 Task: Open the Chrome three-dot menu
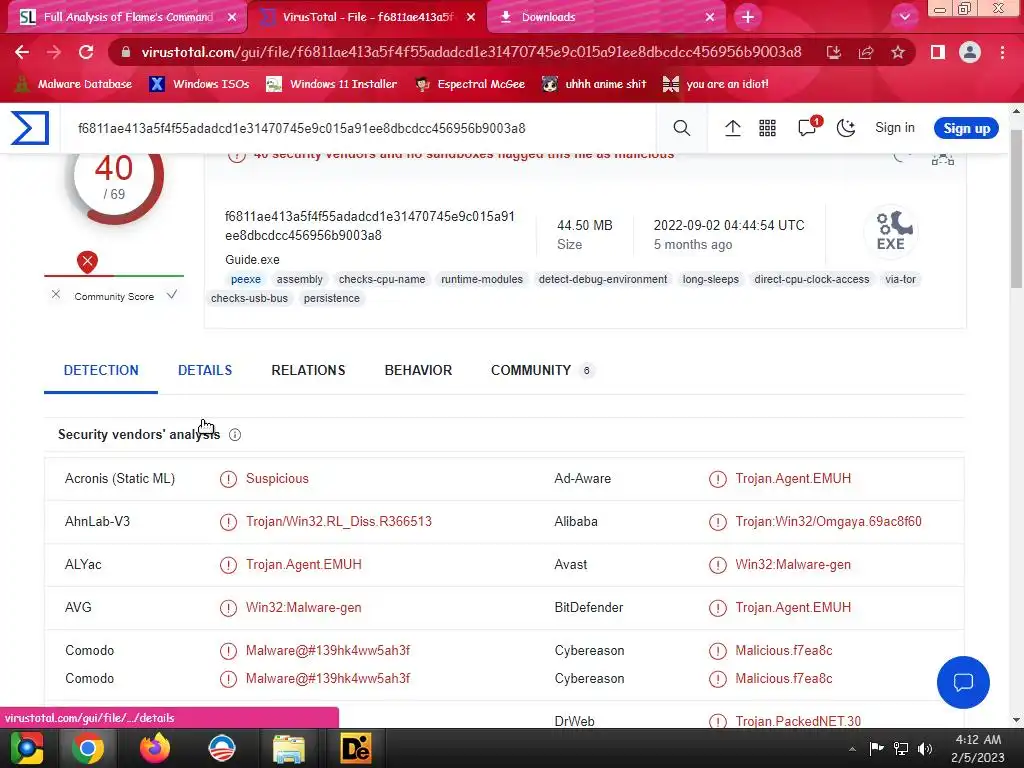1002,52
